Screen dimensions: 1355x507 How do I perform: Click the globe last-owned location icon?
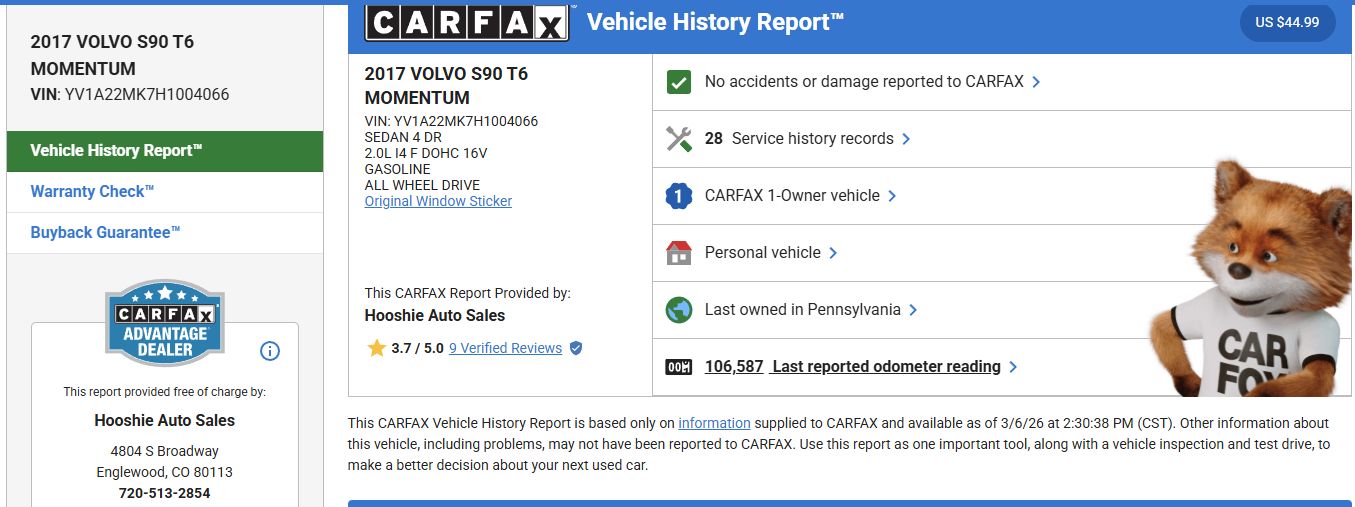[x=679, y=310]
